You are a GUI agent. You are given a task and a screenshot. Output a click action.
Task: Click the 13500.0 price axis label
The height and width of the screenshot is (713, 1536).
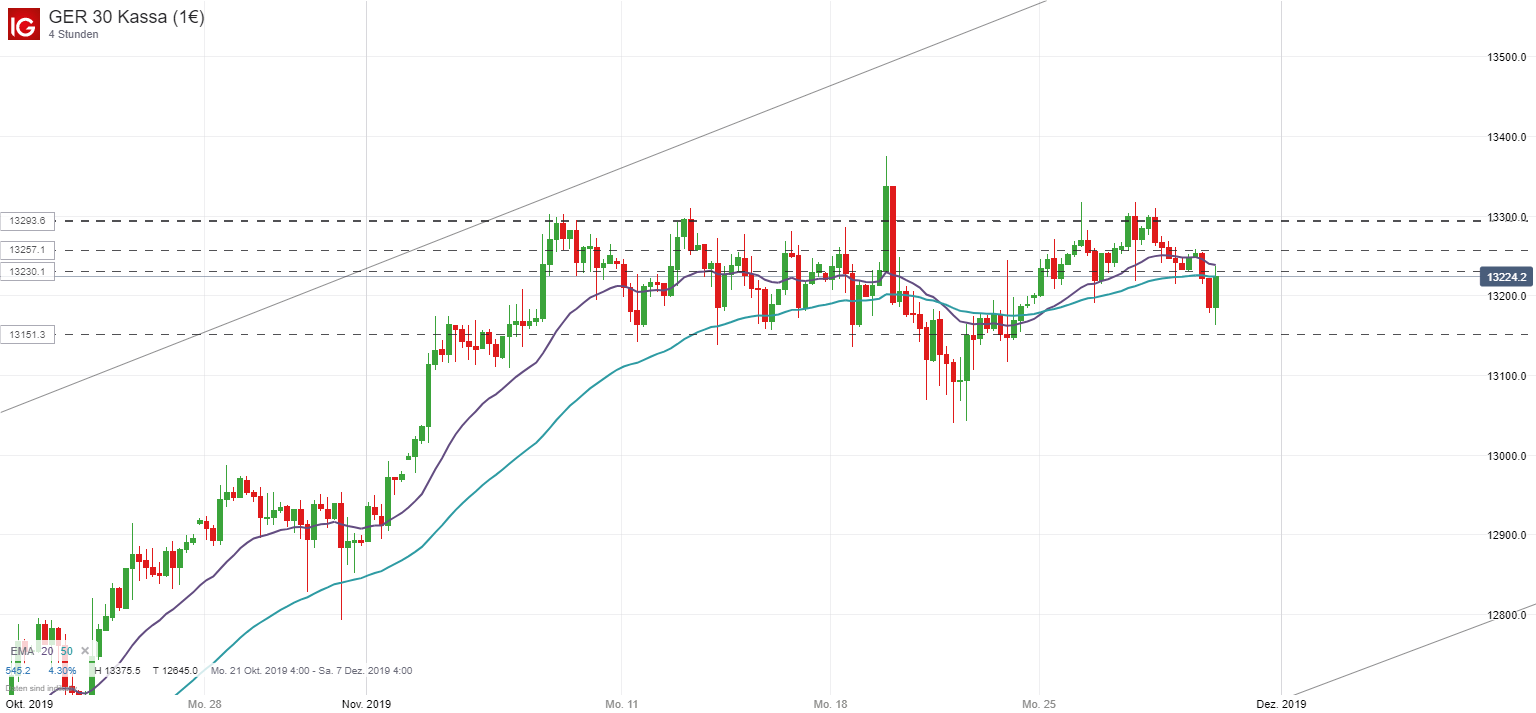tap(1505, 58)
